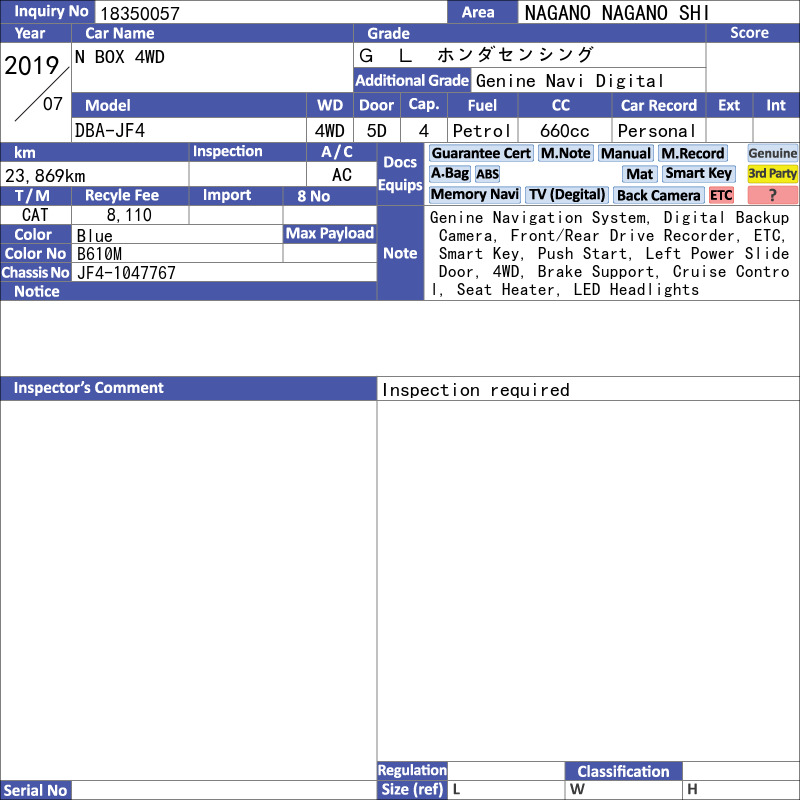Click the Manual document badge
Screen dimensions: 800x800
626,153
